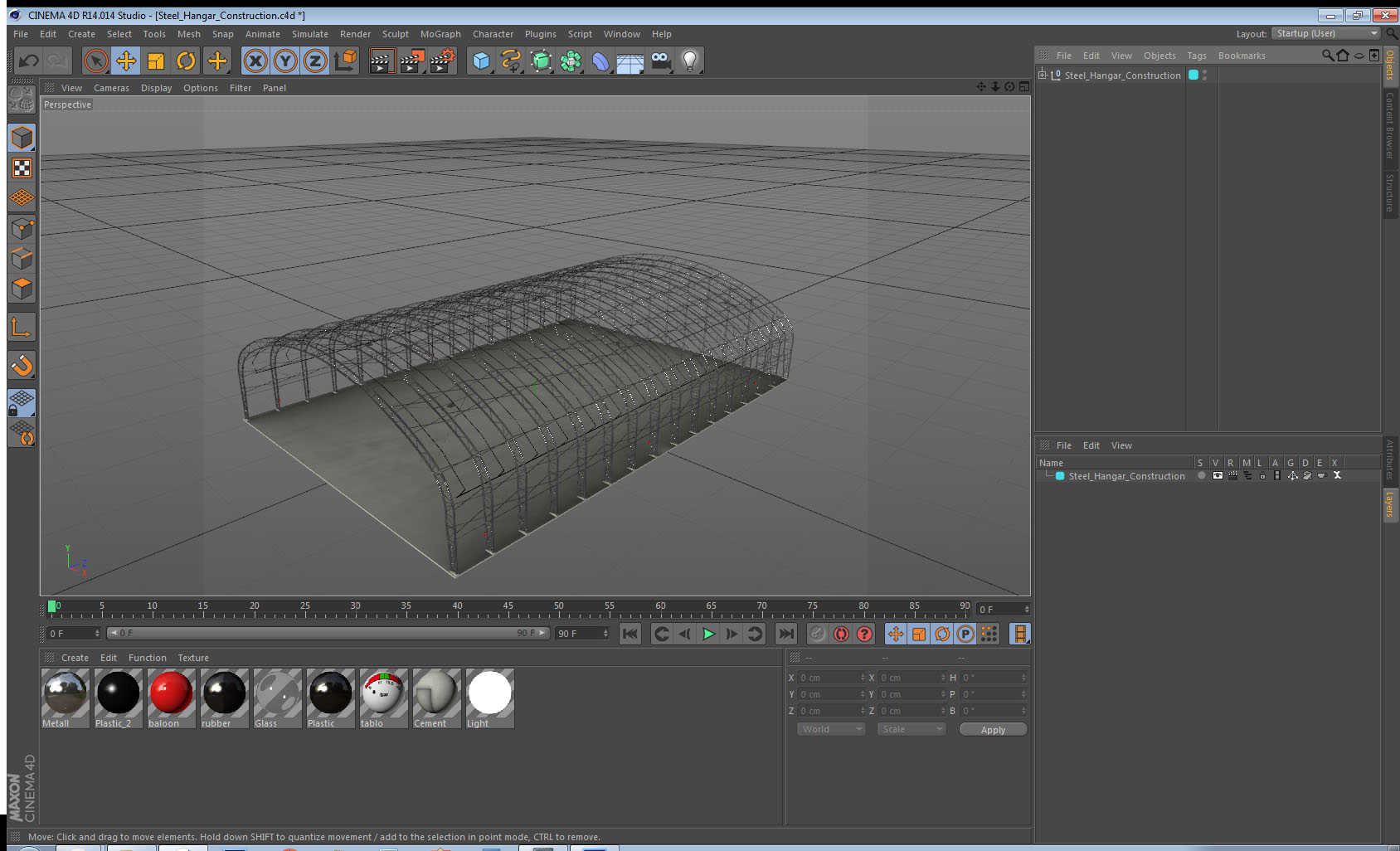
Task: Click the Coordinate System icon
Action: pos(345,61)
